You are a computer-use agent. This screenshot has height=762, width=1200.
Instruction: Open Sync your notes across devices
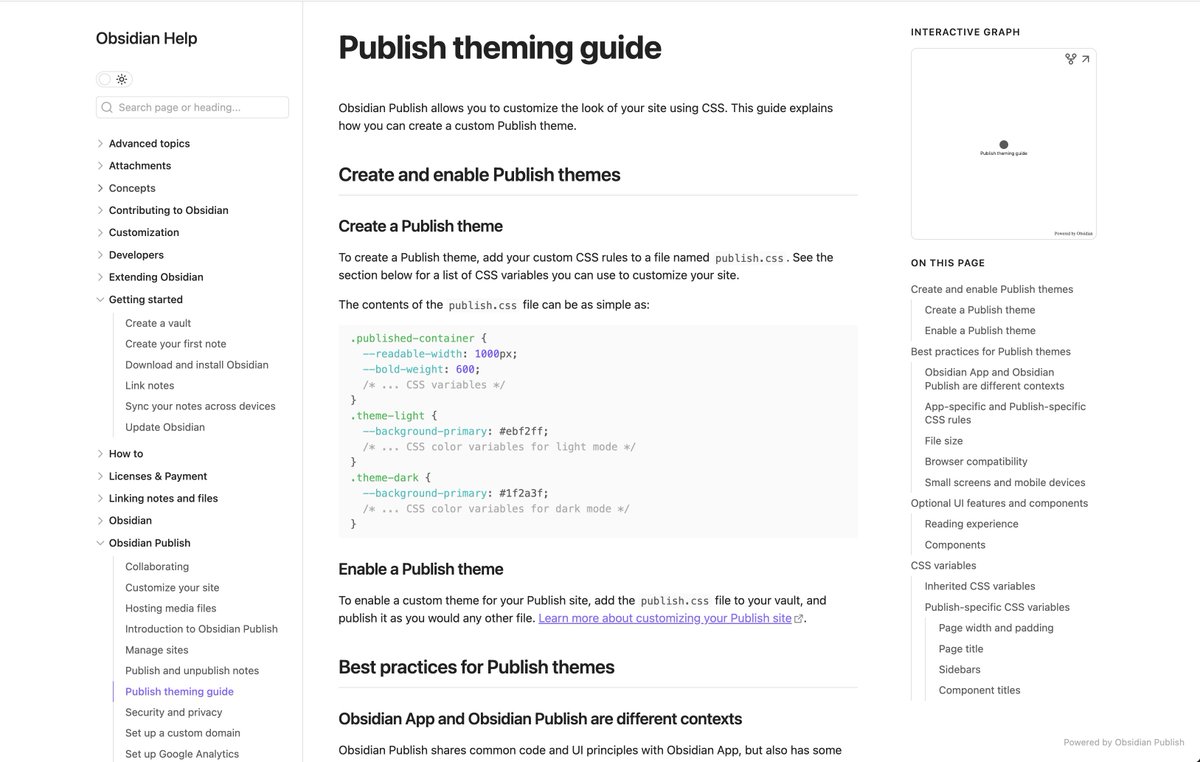200,406
